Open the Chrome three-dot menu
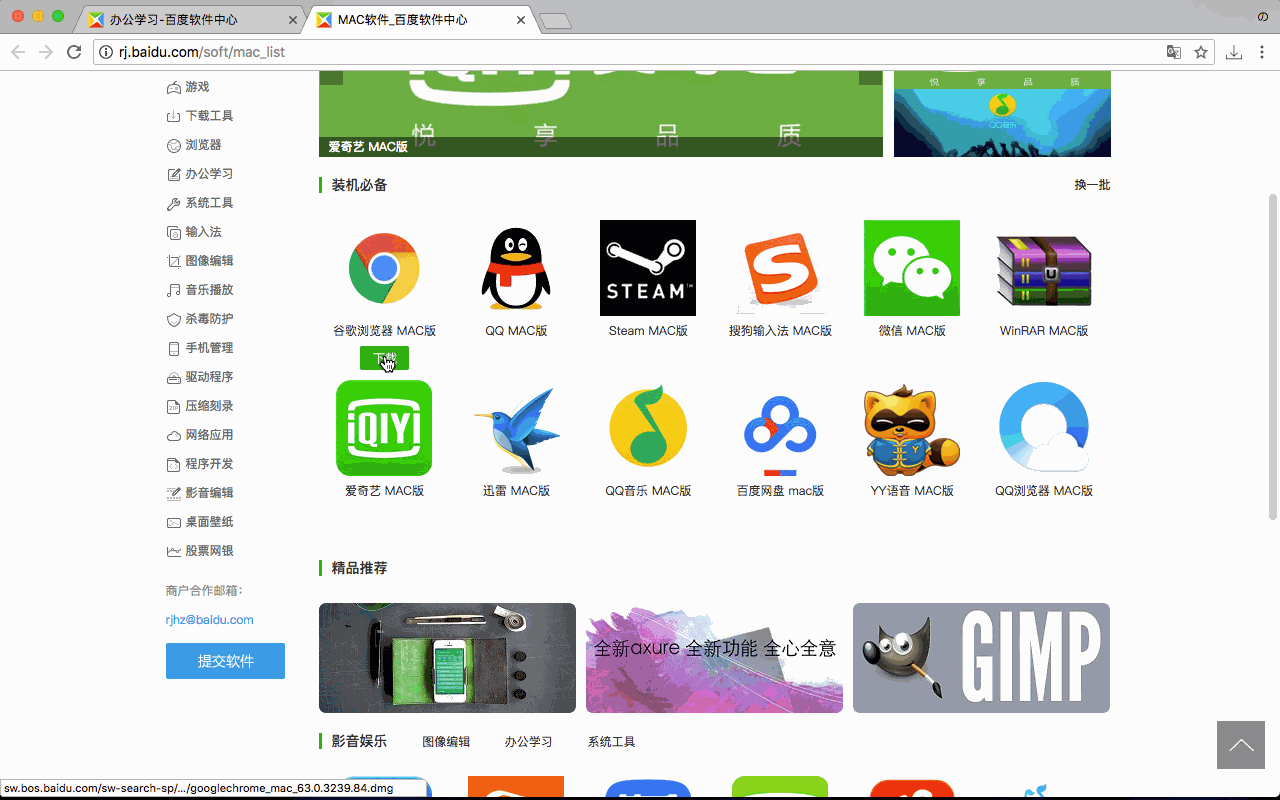The width and height of the screenshot is (1280, 800). pyautogui.click(x=1262, y=52)
